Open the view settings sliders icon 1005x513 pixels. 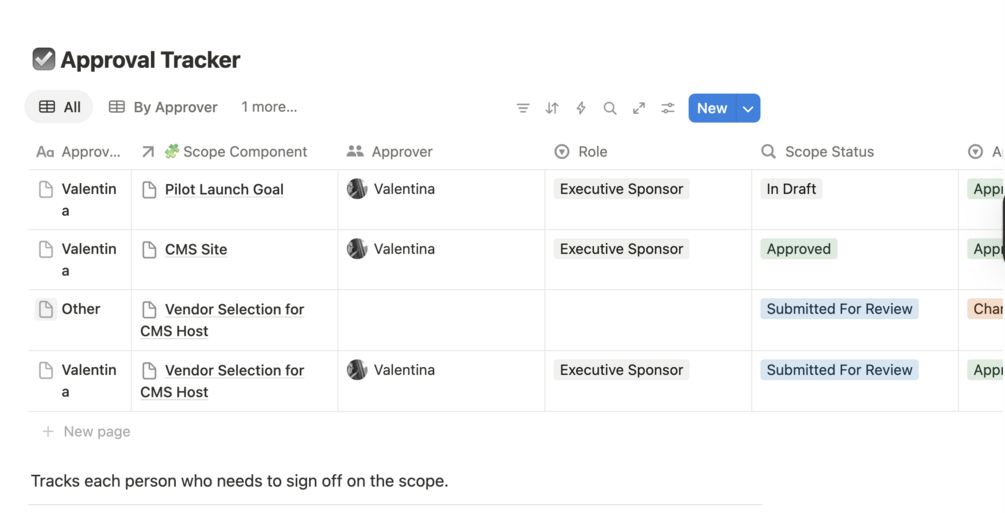click(668, 108)
